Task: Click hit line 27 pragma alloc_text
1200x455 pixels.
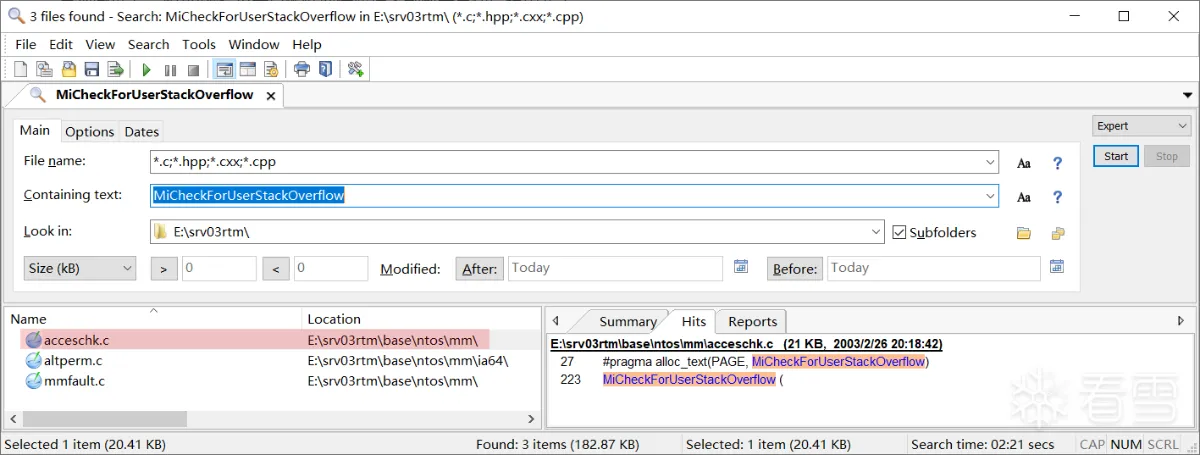Action: (744, 361)
